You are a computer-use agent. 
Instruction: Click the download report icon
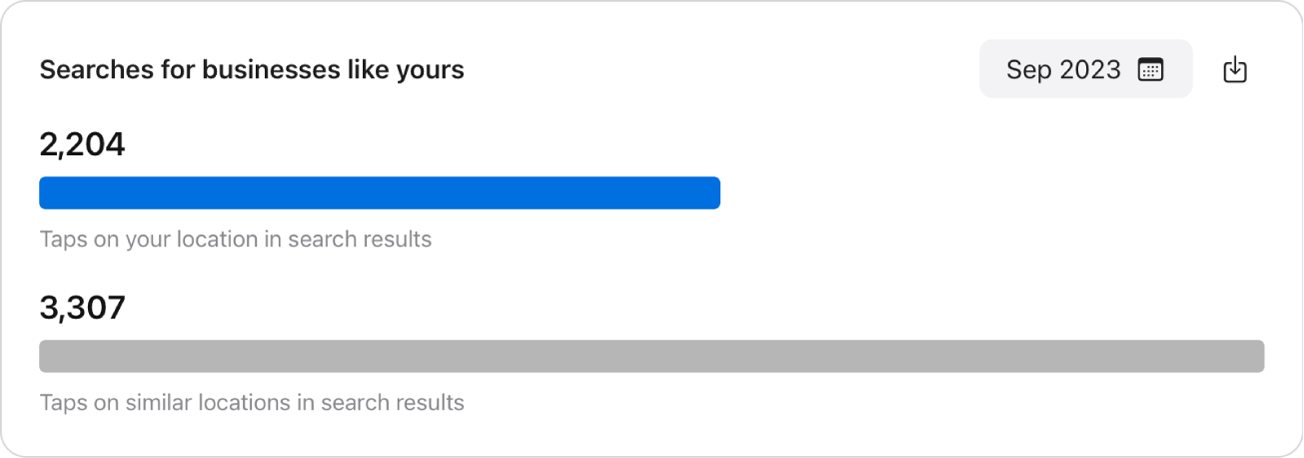point(1235,70)
